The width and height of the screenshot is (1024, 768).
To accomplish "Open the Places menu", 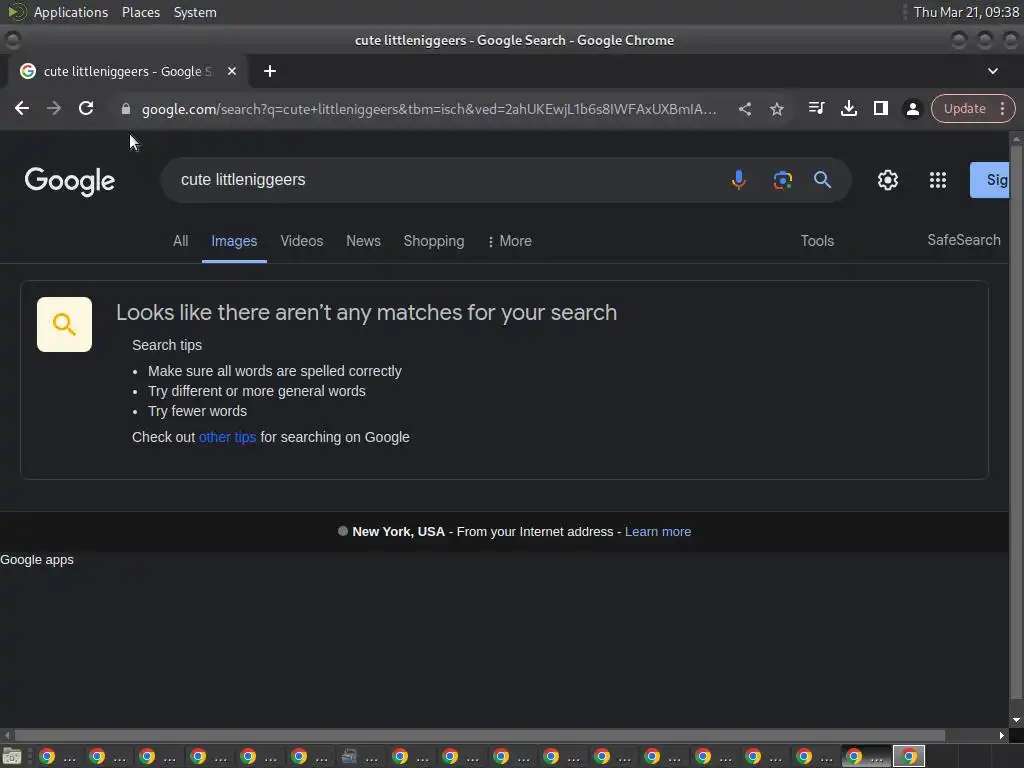I will click(x=141, y=12).
